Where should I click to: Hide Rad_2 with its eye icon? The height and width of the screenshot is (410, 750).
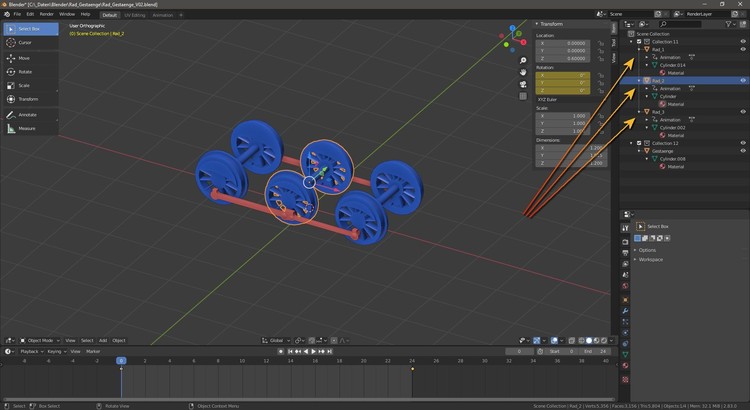point(742,80)
